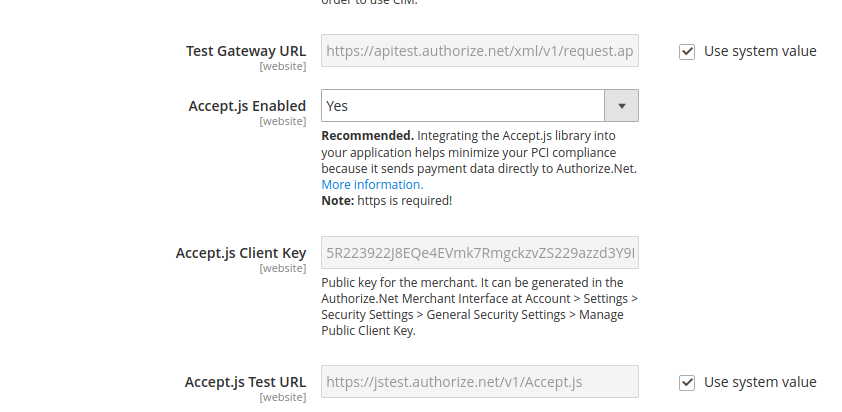
Task: Click the Accept.js Enabled dropdown arrow
Action: pos(621,106)
